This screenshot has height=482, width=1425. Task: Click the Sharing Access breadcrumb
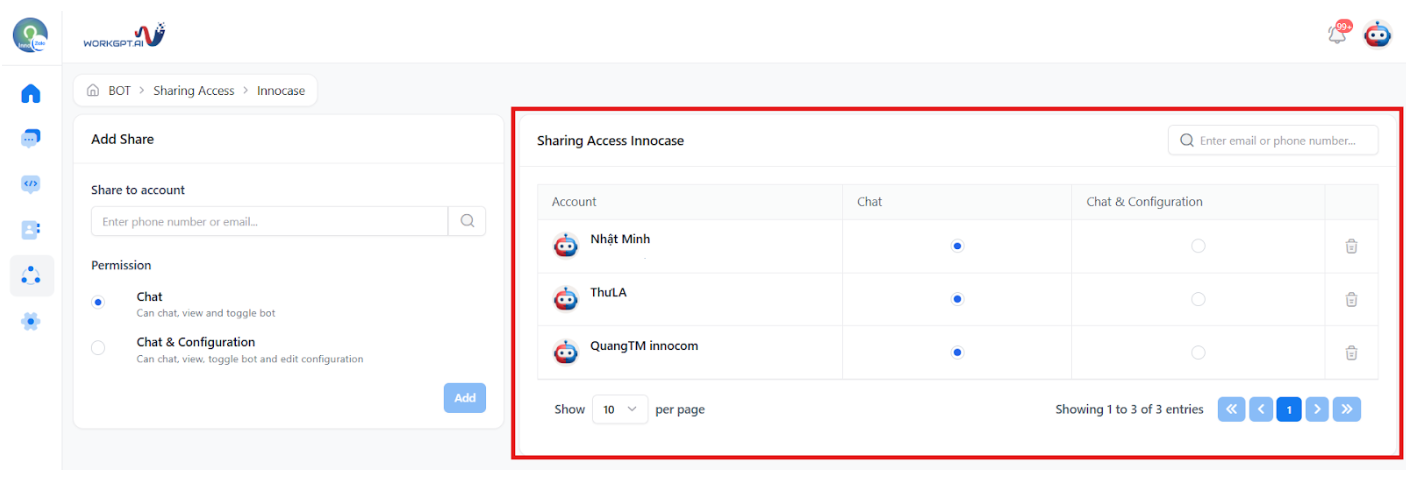[193, 90]
